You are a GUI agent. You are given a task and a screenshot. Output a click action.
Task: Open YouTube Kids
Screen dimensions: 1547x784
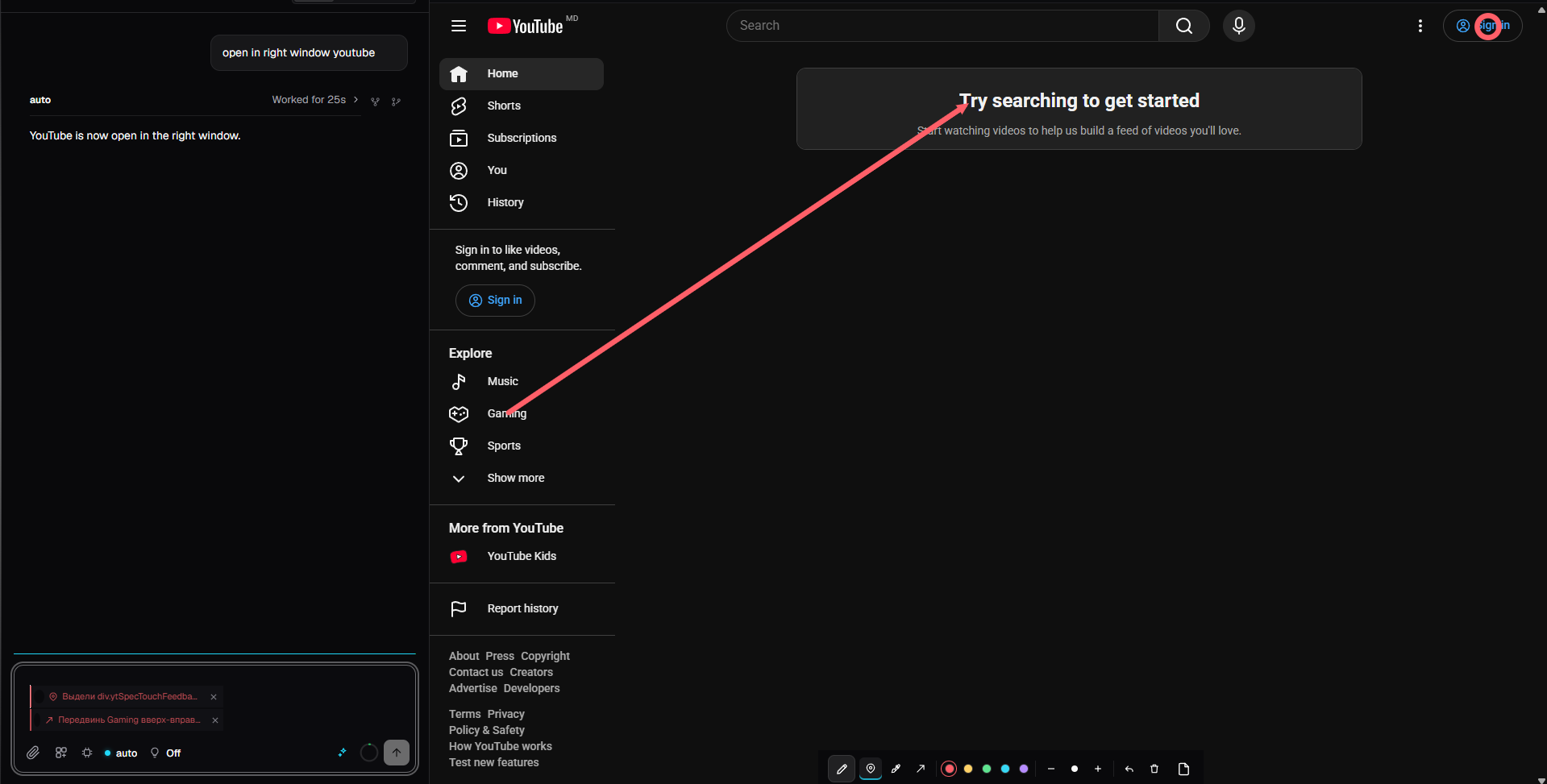point(522,556)
